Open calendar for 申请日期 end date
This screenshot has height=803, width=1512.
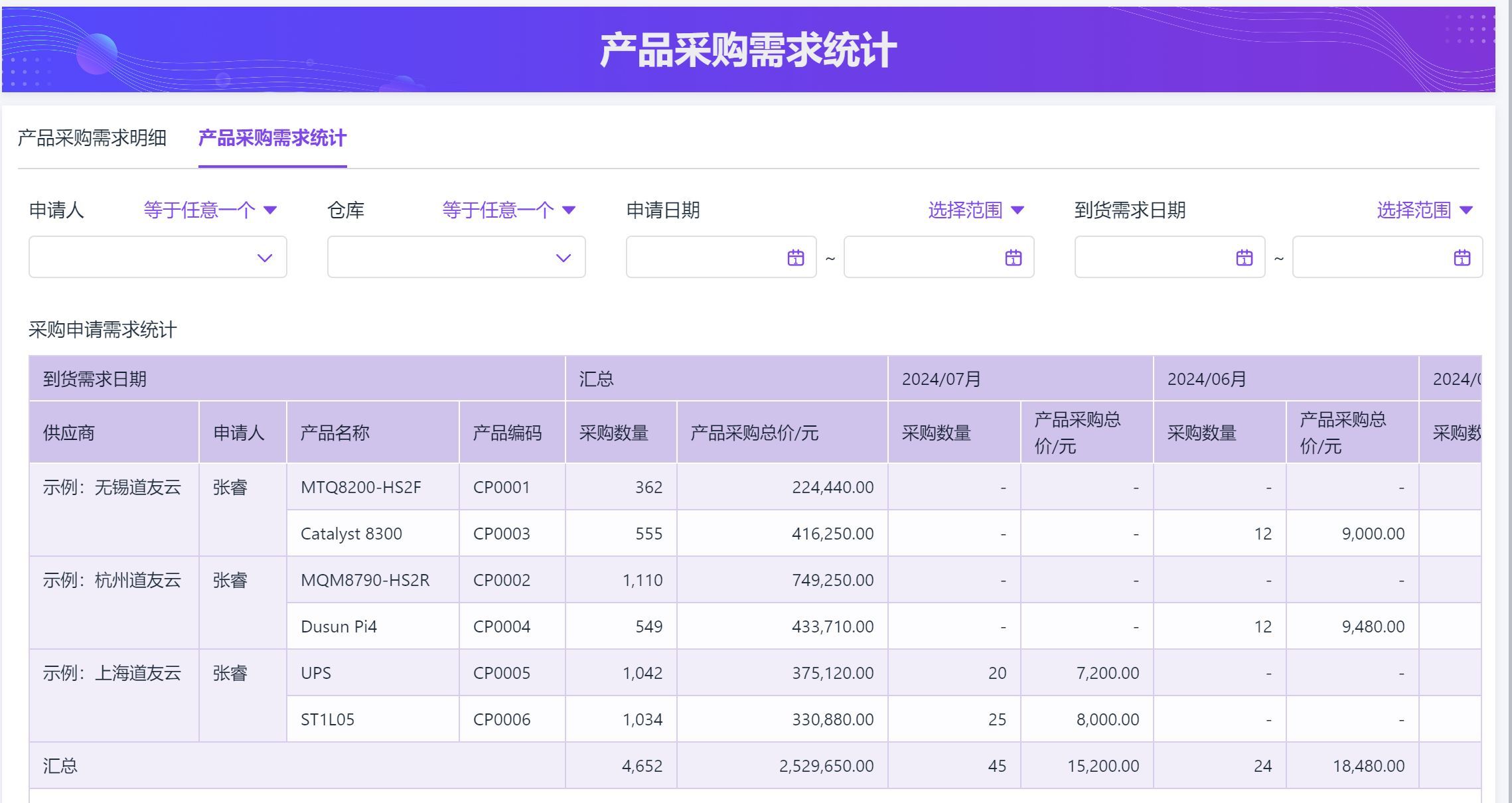point(1013,257)
